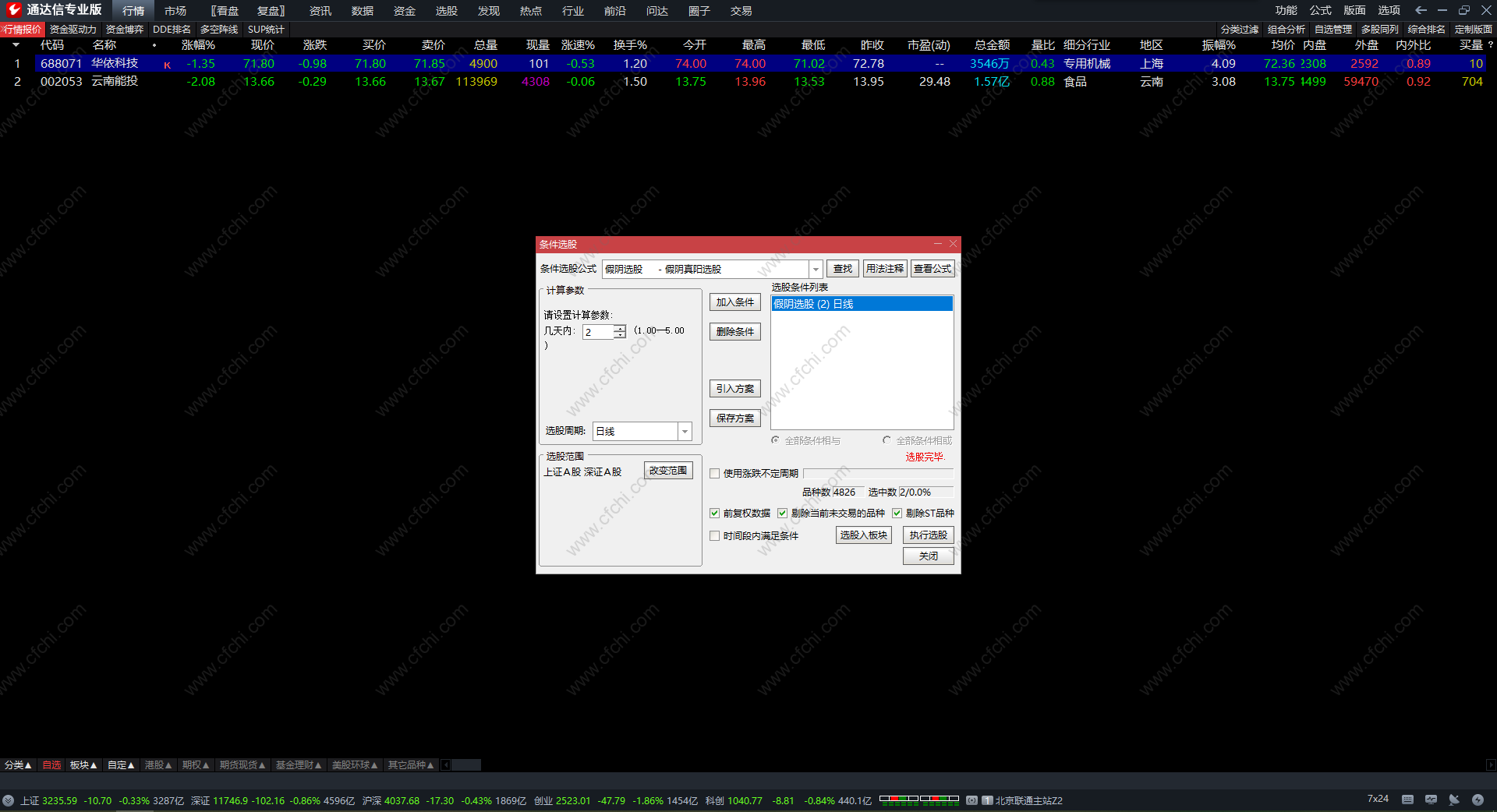This screenshot has width=1497, height=812.
Task: Open the 选股 top menu
Action: [447, 11]
